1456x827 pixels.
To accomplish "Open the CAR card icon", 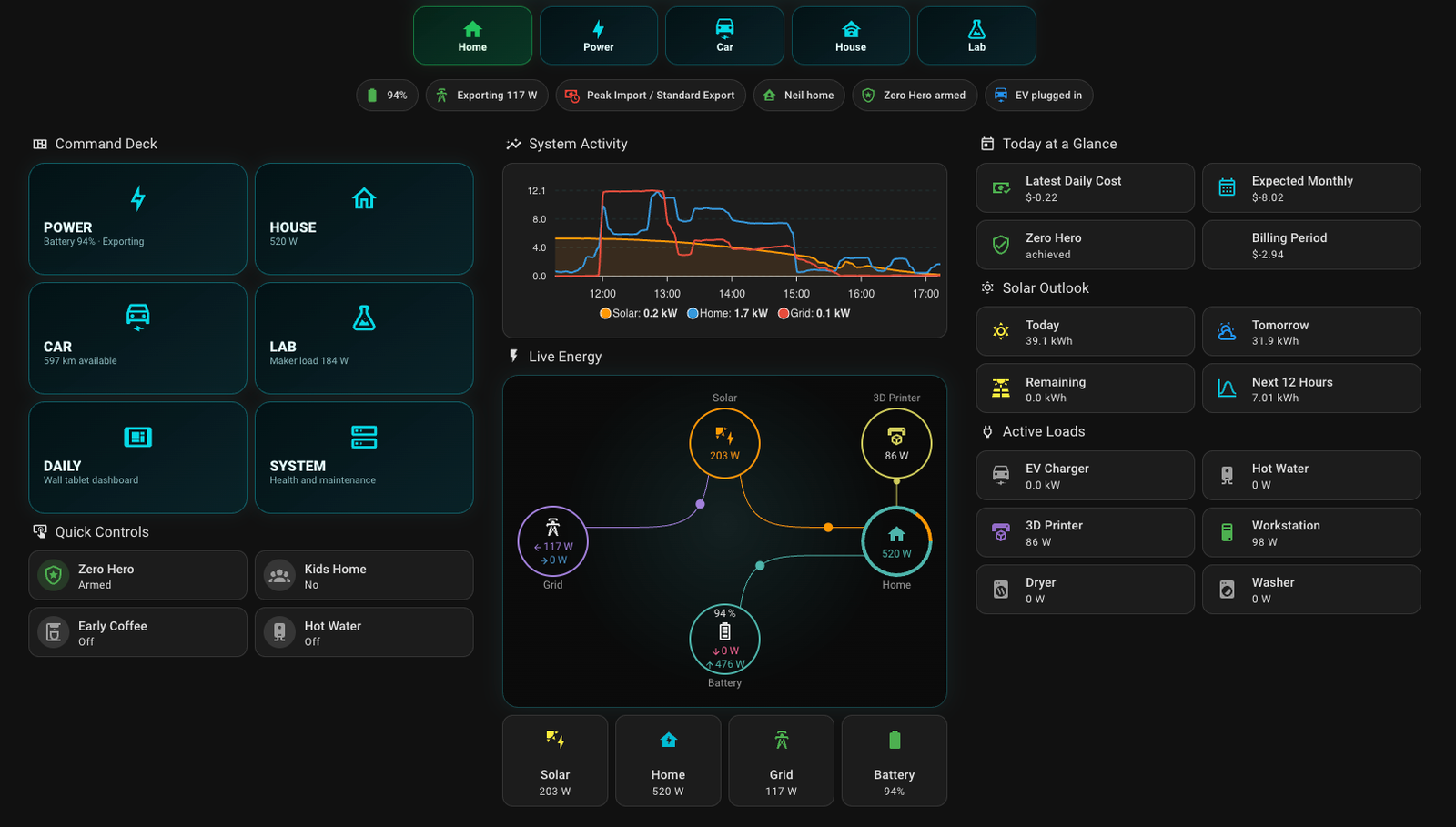I will tap(137, 317).
